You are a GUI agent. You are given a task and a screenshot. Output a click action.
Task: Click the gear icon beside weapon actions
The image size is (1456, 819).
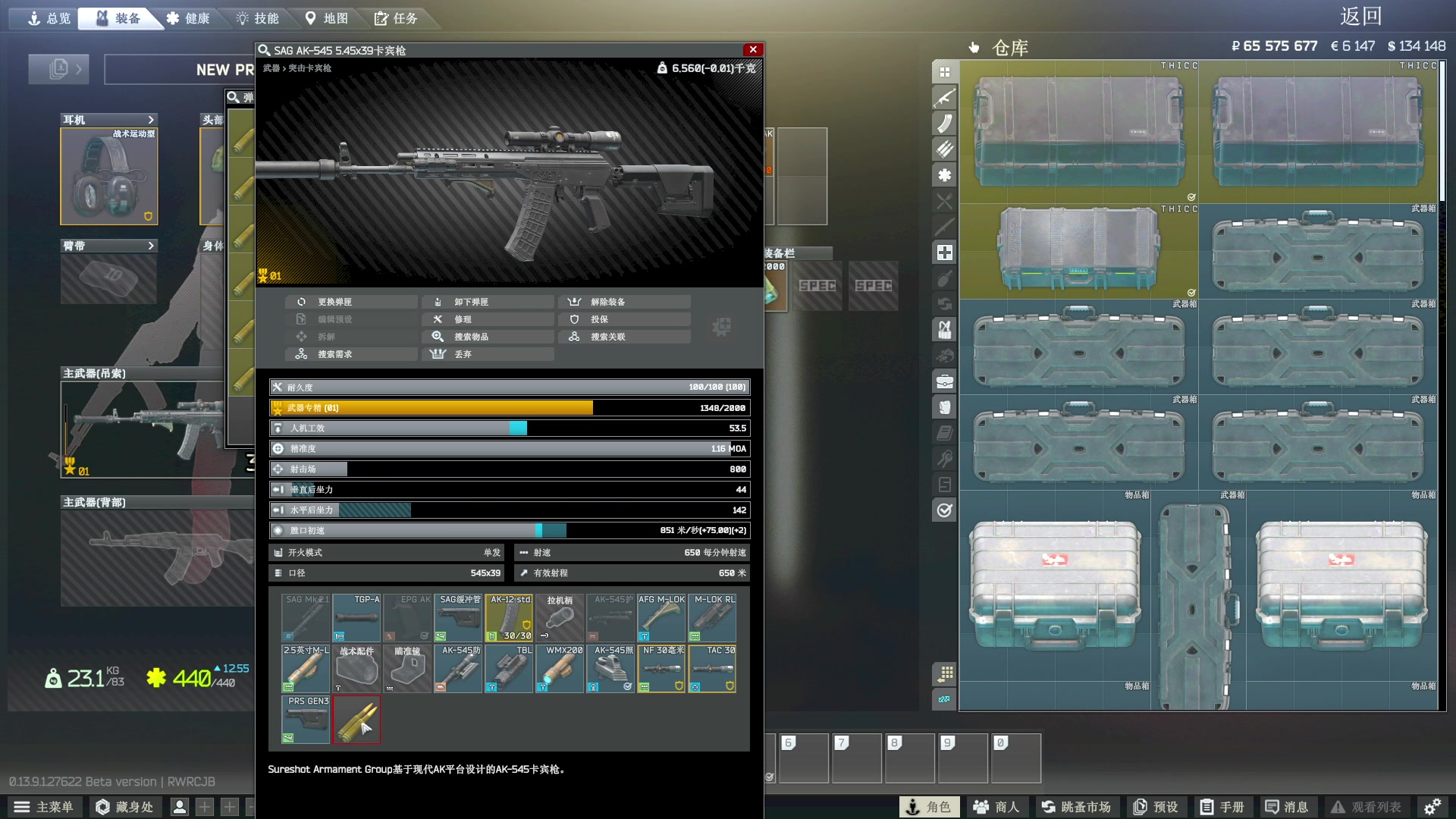(721, 327)
